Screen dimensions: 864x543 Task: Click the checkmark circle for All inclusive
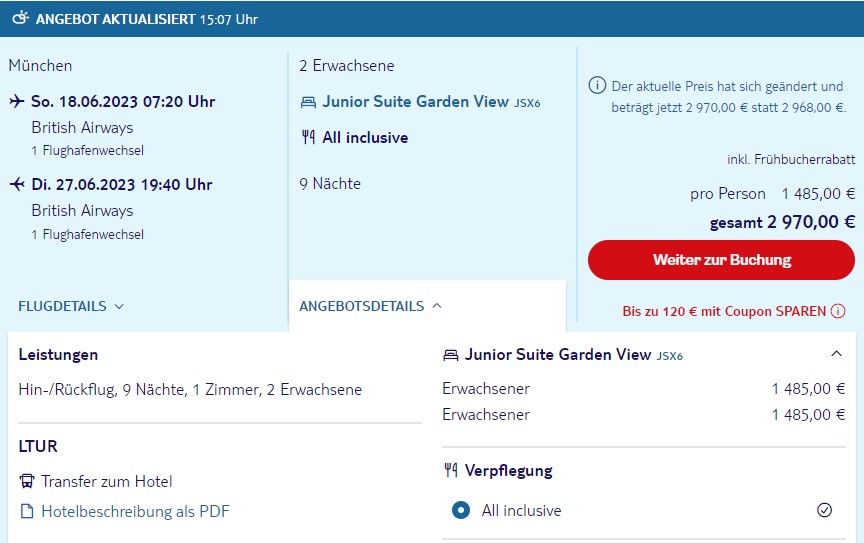coord(824,510)
